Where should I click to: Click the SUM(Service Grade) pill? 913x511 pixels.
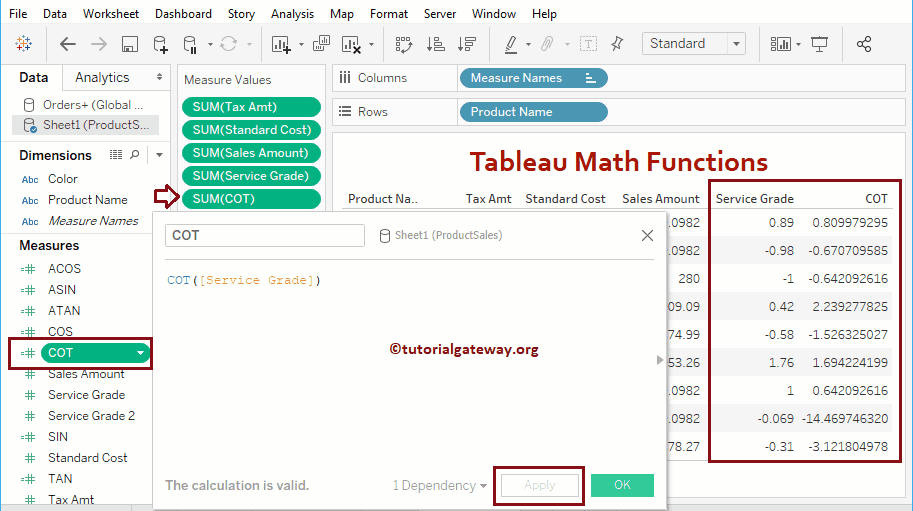pos(251,176)
